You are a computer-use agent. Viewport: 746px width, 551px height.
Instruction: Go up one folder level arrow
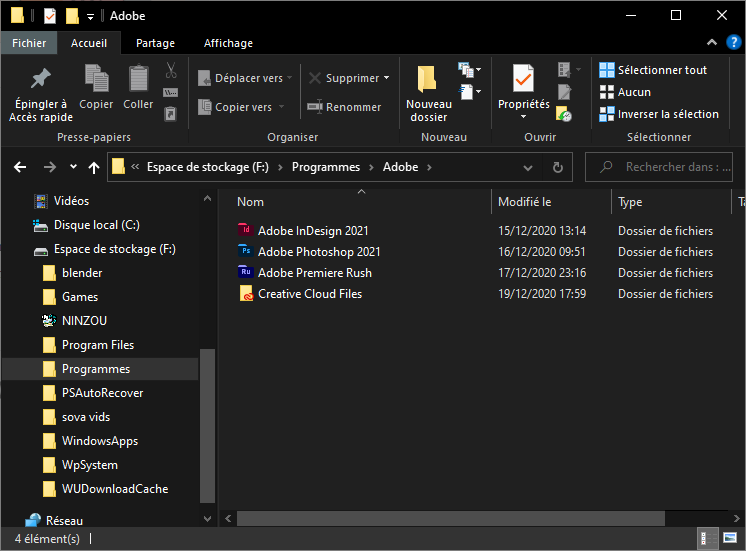94,167
